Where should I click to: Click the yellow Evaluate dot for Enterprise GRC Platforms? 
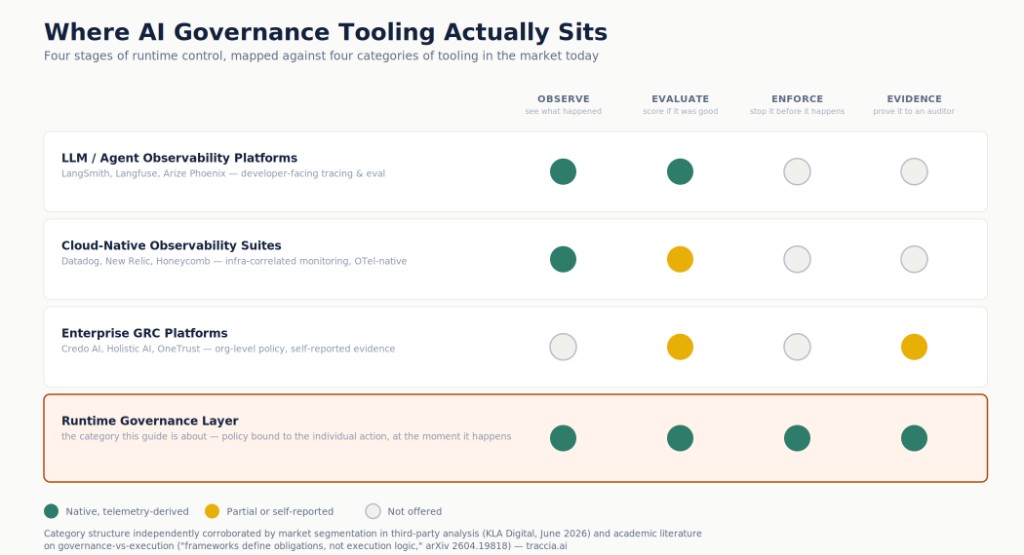click(680, 347)
